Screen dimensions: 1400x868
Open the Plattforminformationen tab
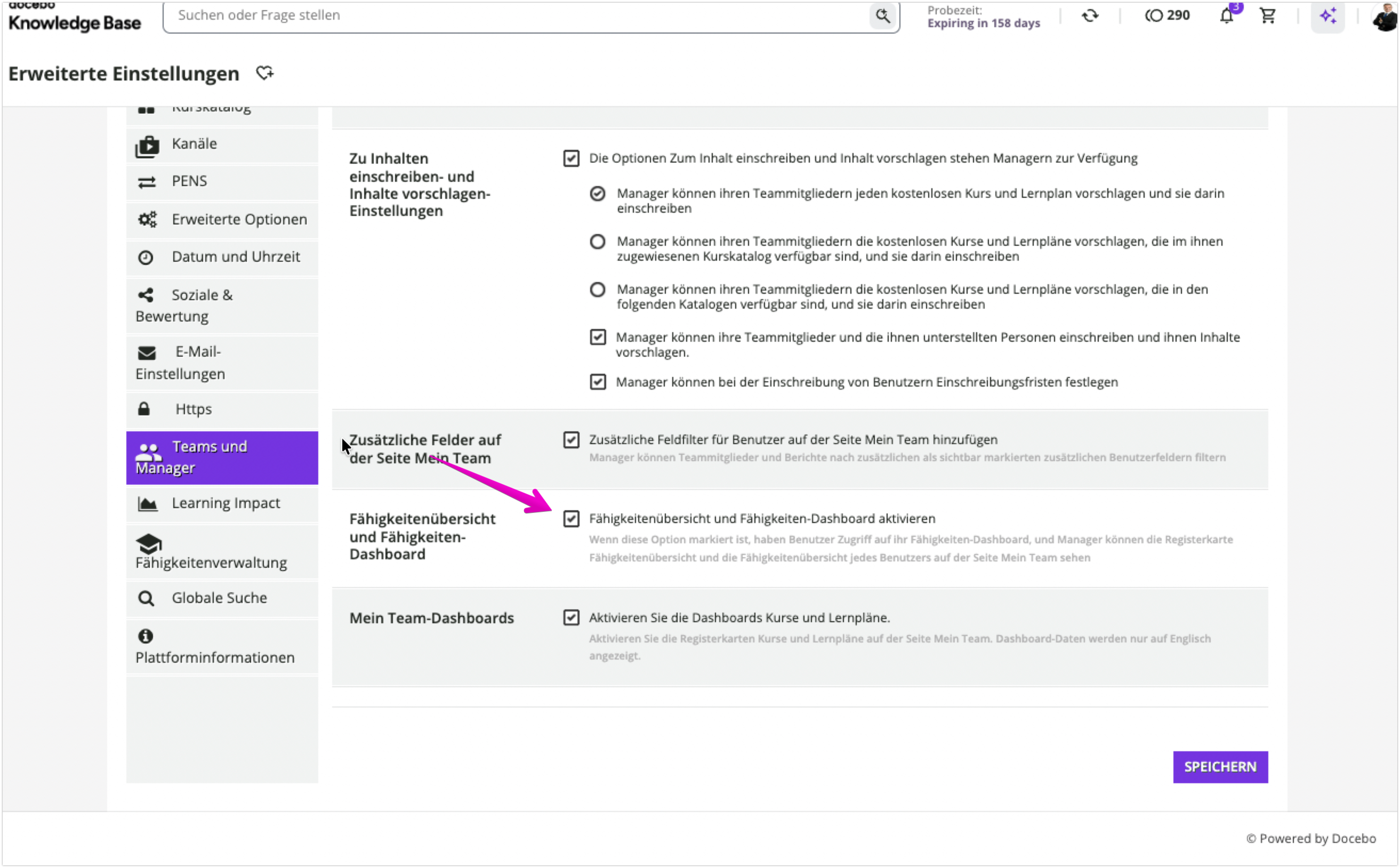coord(222,647)
